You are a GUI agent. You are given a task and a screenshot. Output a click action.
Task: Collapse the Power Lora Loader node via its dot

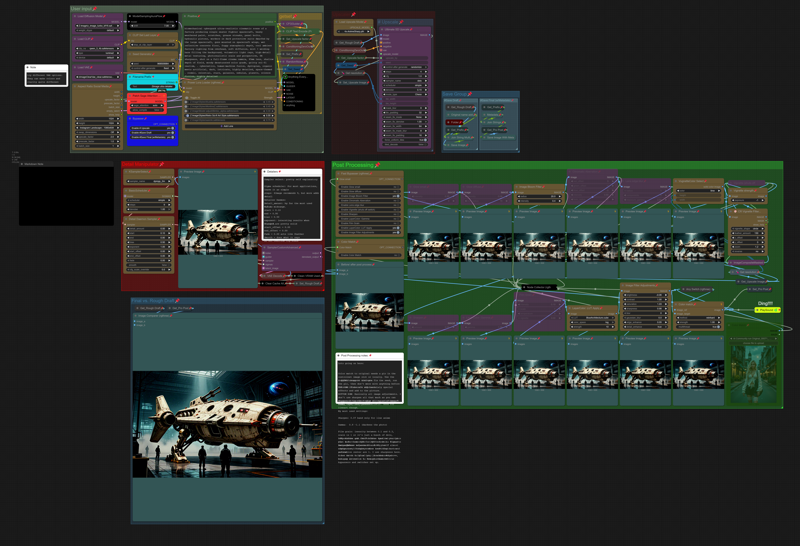[185, 82]
